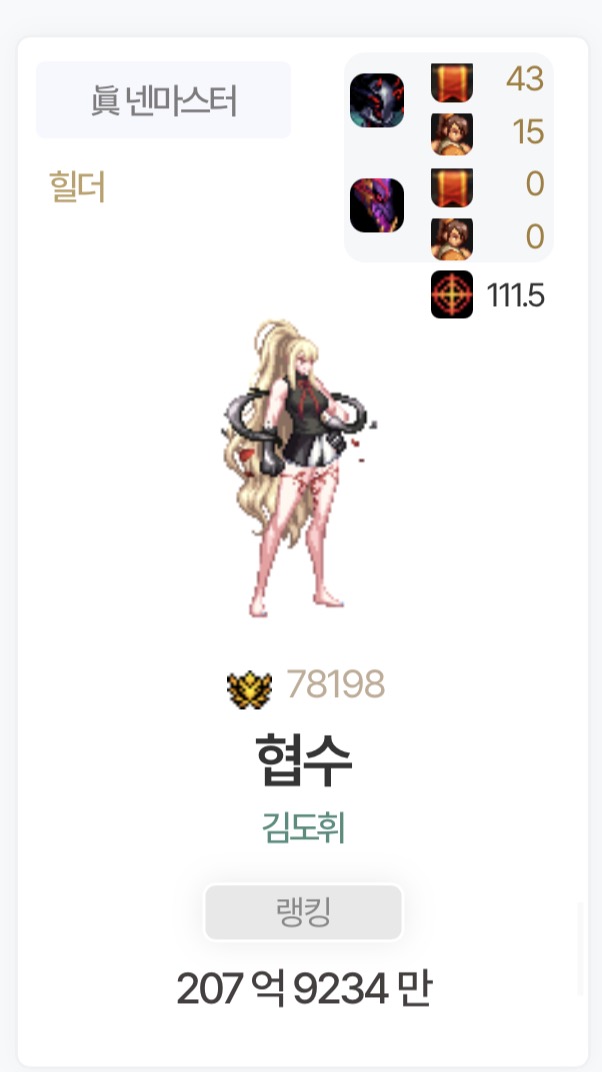This screenshot has height=1072, width=602.
Task: Click the 랭킹 button
Action: click(x=303, y=912)
